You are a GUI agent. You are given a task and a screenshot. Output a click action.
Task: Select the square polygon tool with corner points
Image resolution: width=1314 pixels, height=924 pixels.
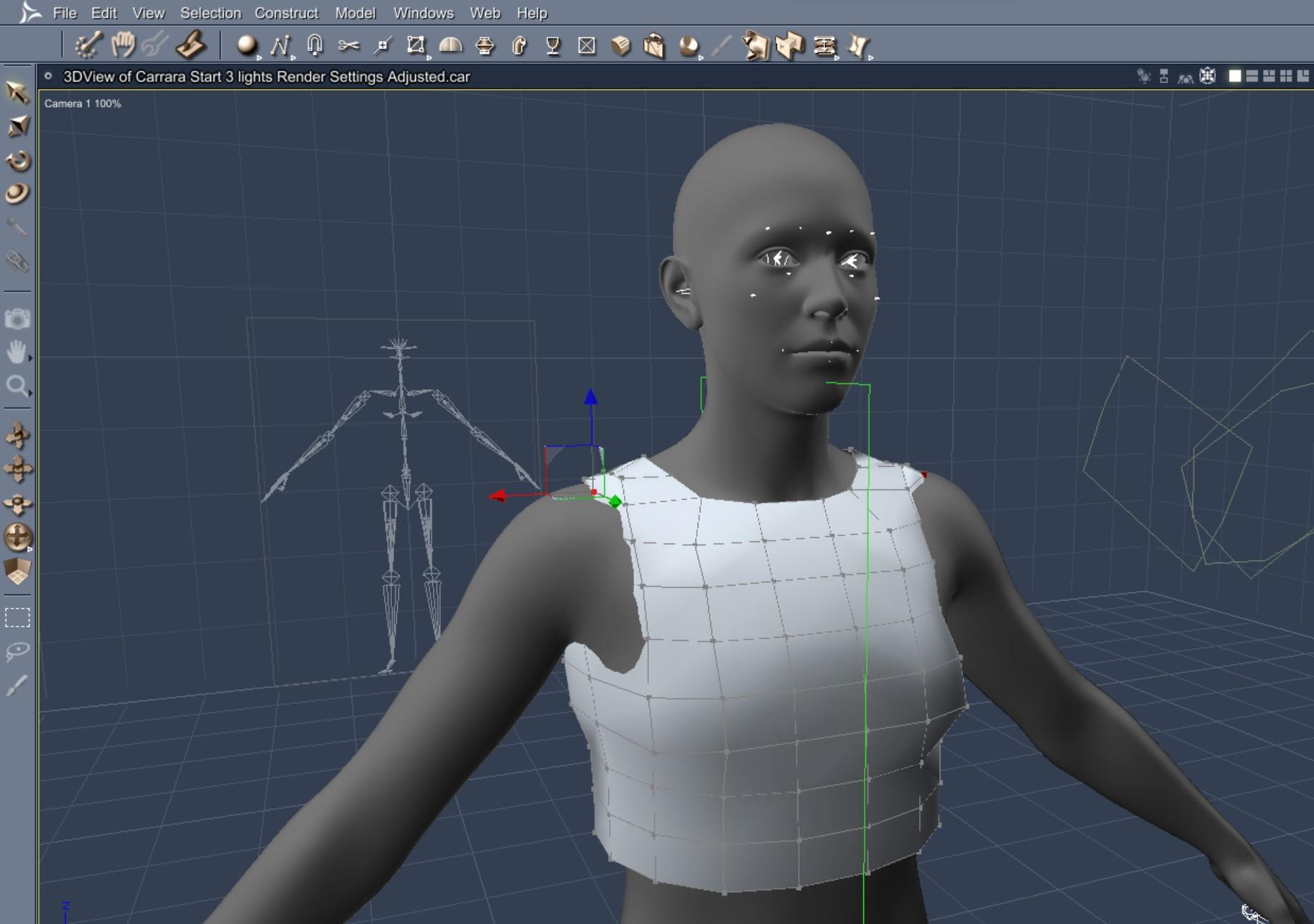[415, 46]
